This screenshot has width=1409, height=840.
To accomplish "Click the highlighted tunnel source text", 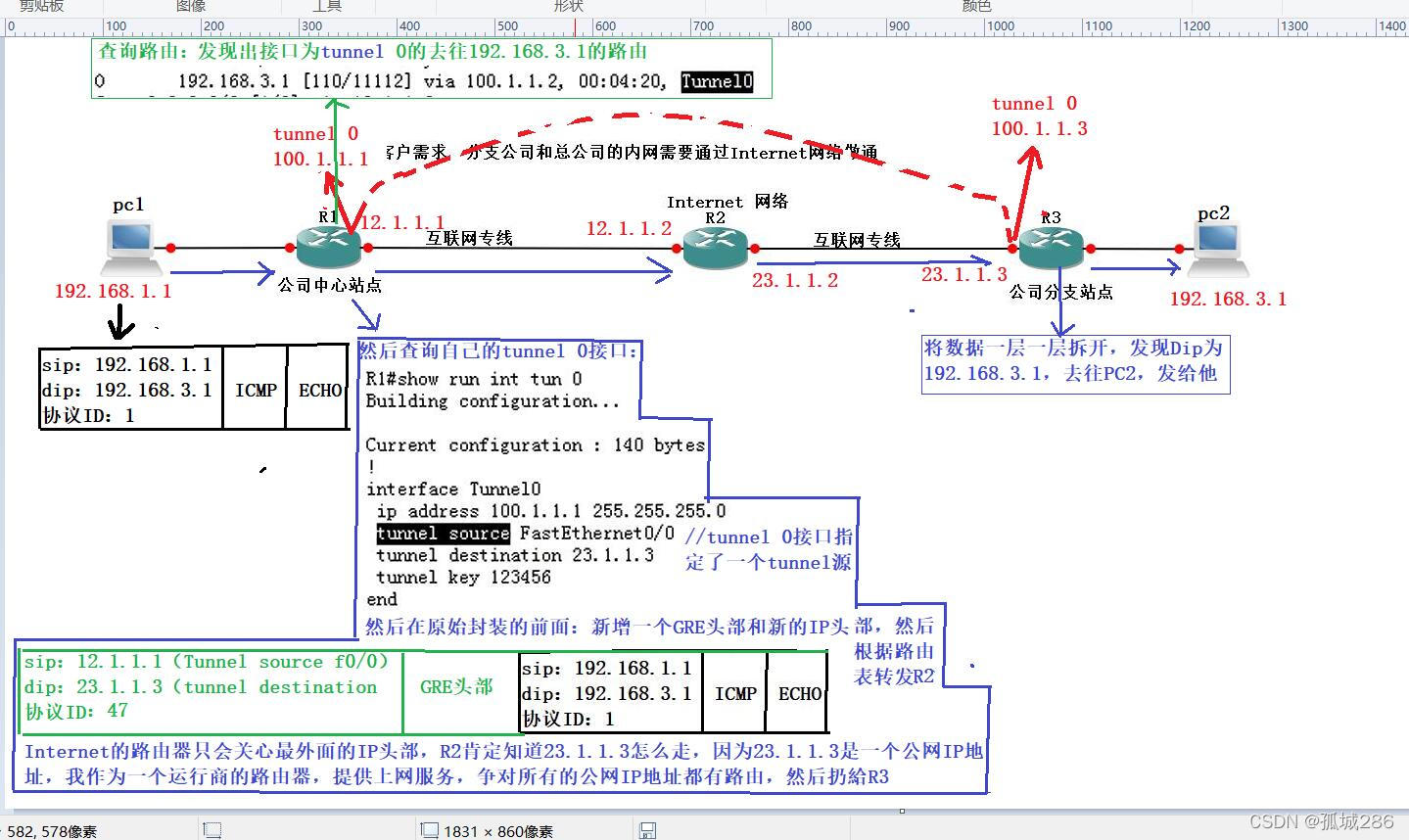I will (x=443, y=534).
